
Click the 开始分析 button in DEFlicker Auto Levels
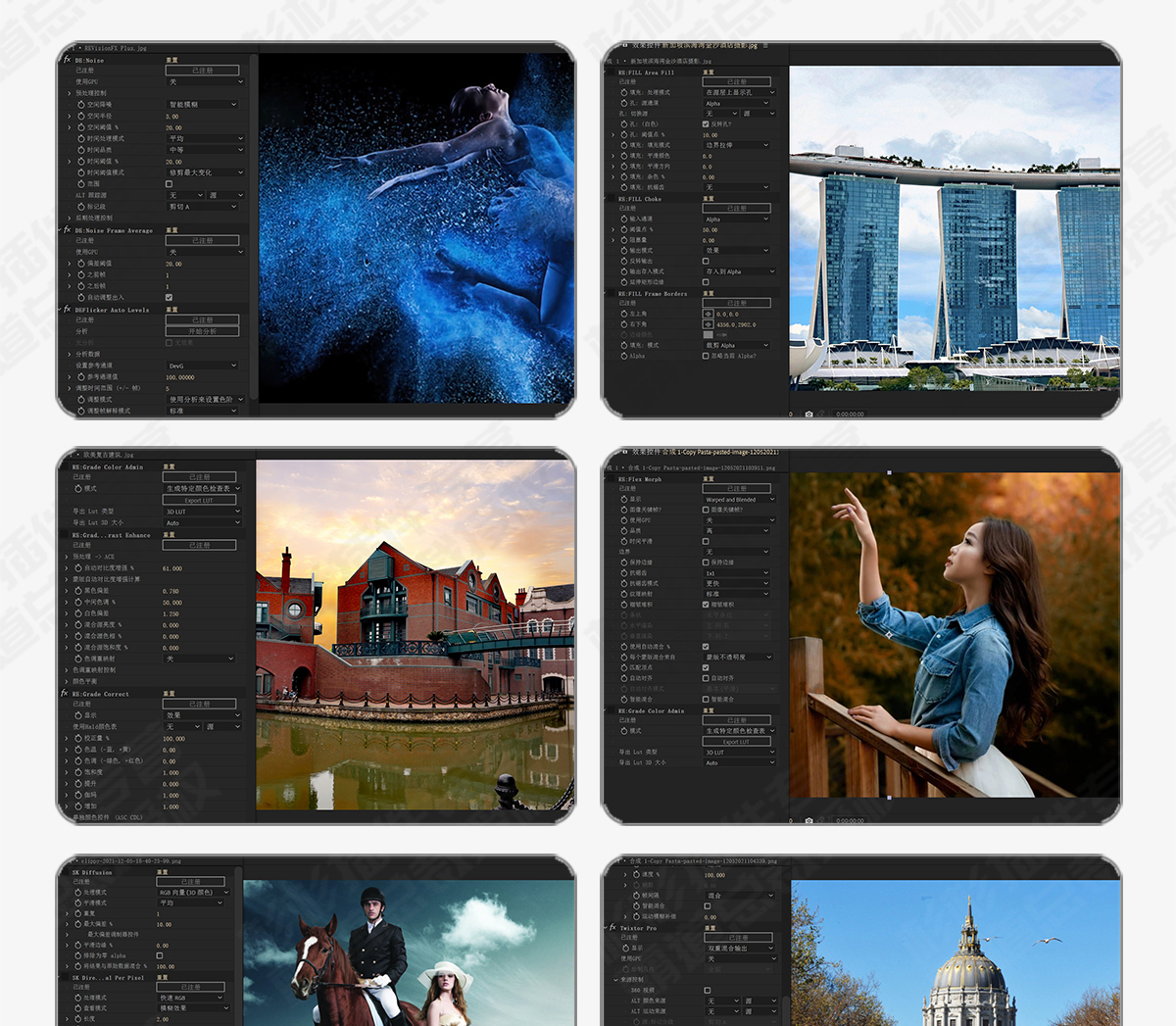[x=202, y=331]
